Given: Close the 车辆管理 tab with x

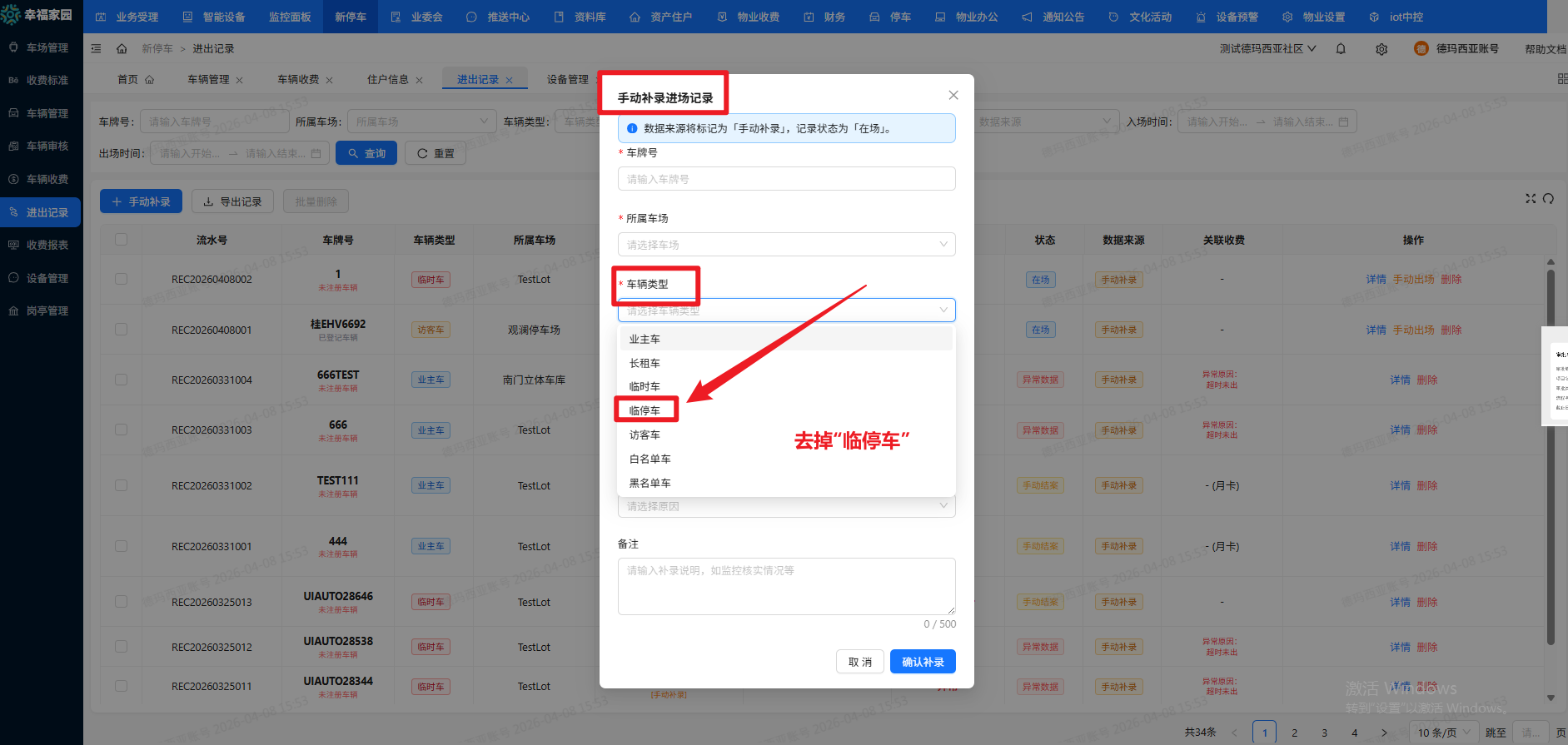Looking at the screenshot, I should point(240,81).
